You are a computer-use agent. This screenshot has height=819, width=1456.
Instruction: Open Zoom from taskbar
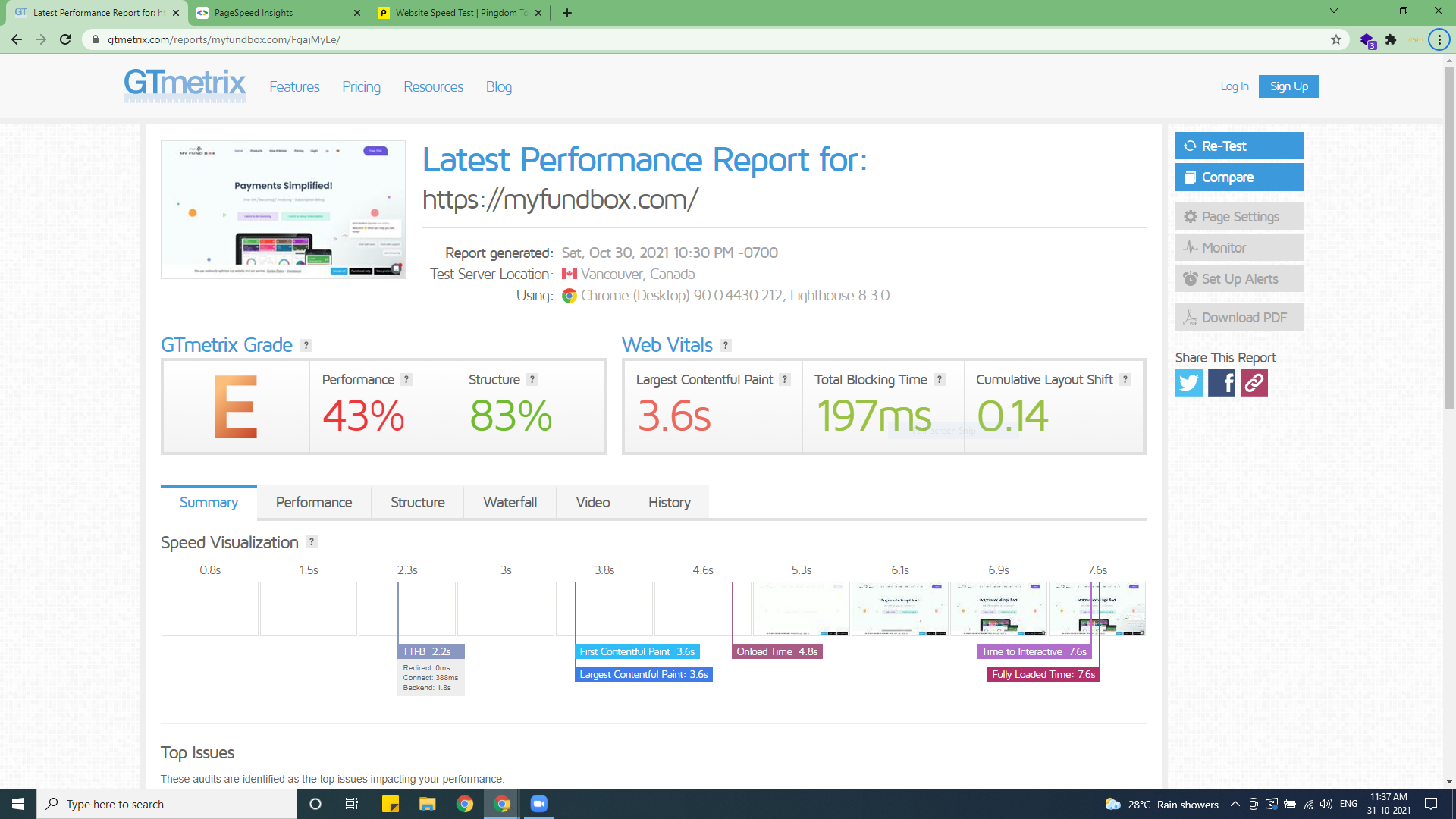coord(538,804)
